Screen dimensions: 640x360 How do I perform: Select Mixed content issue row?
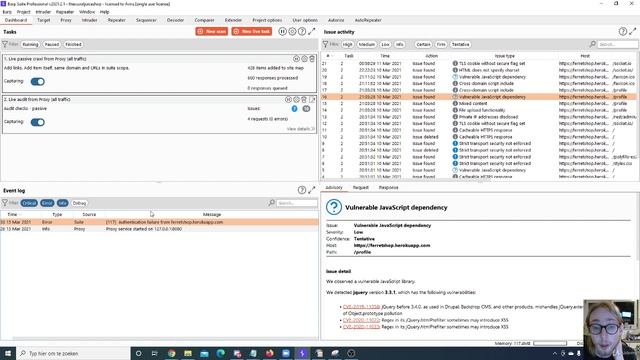pos(479,103)
